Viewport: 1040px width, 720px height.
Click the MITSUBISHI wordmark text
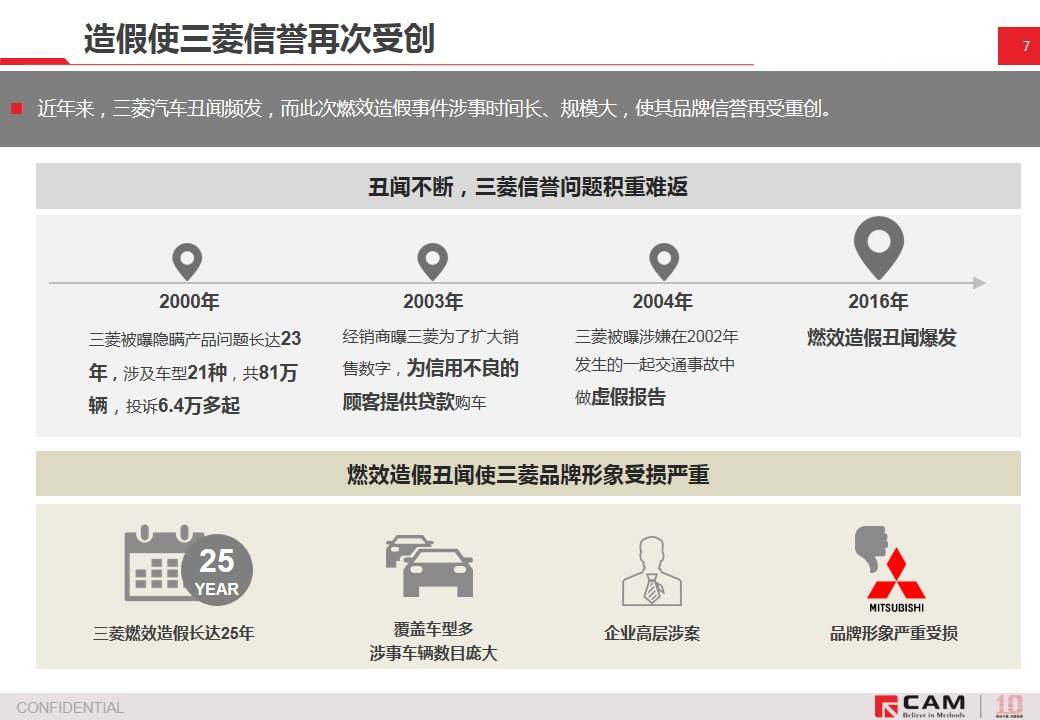point(896,607)
